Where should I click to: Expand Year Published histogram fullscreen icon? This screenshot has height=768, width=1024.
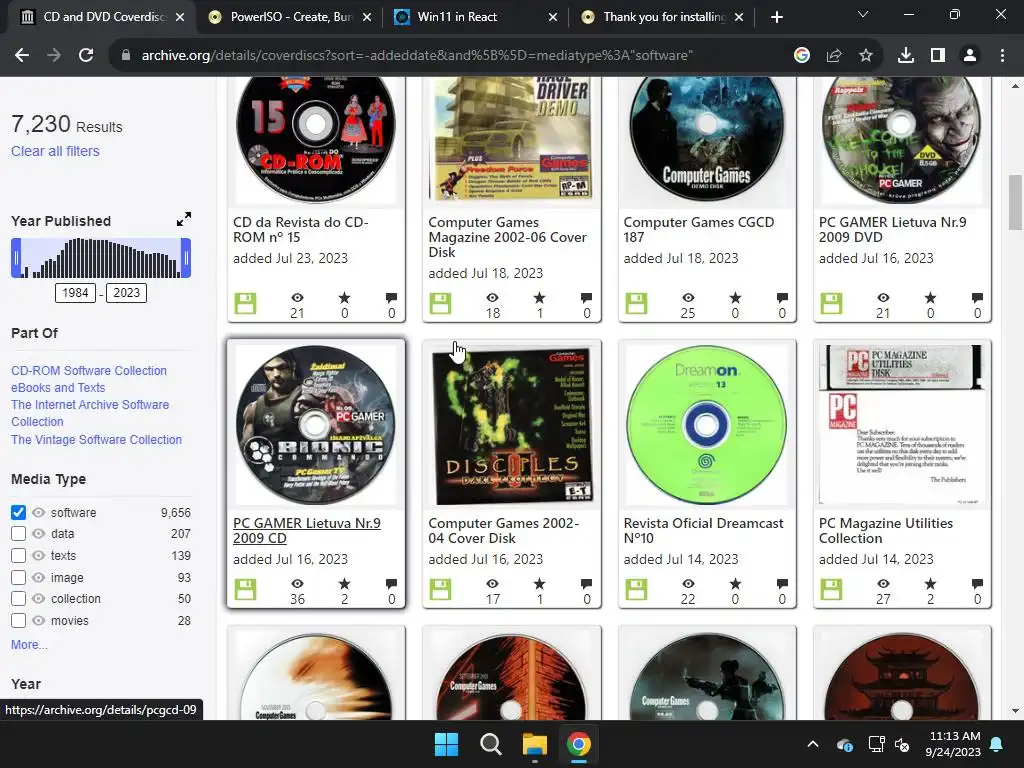pyautogui.click(x=184, y=219)
